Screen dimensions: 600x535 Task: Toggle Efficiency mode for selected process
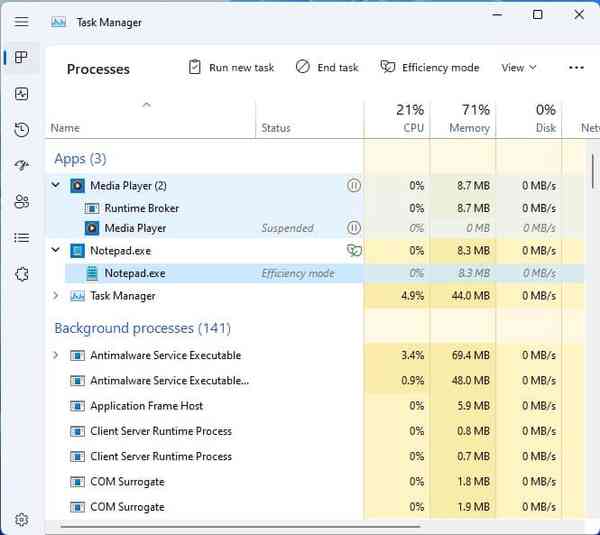pyautogui.click(x=430, y=68)
